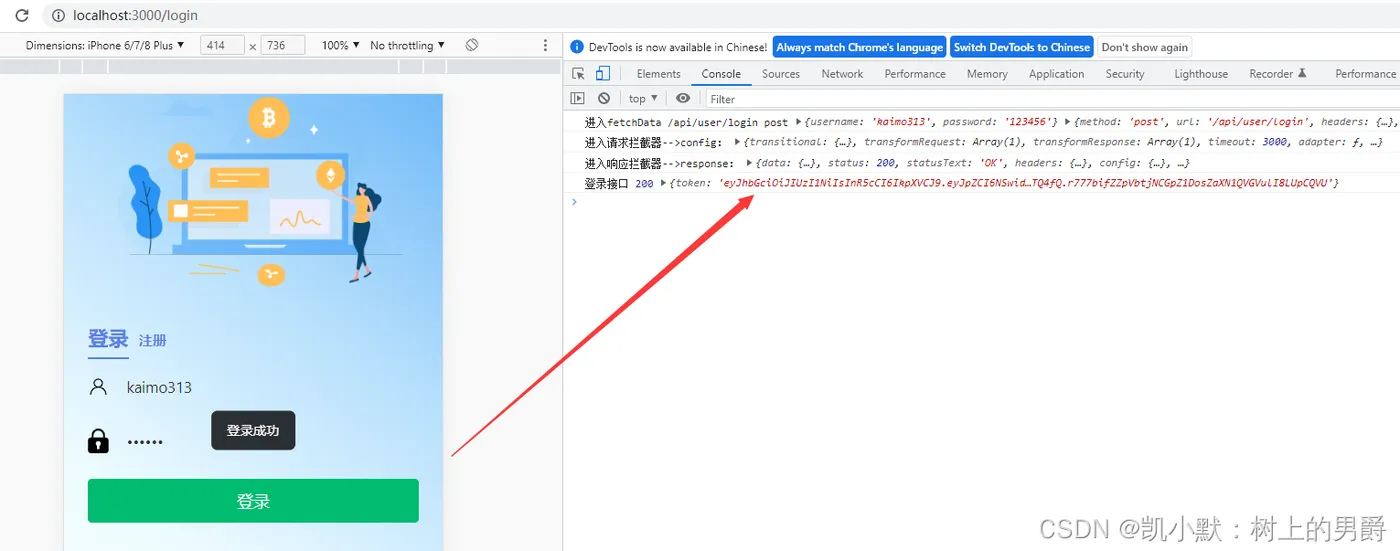Click the user avatar icon beside kaimo313
The image size is (1400, 551).
coord(98,387)
